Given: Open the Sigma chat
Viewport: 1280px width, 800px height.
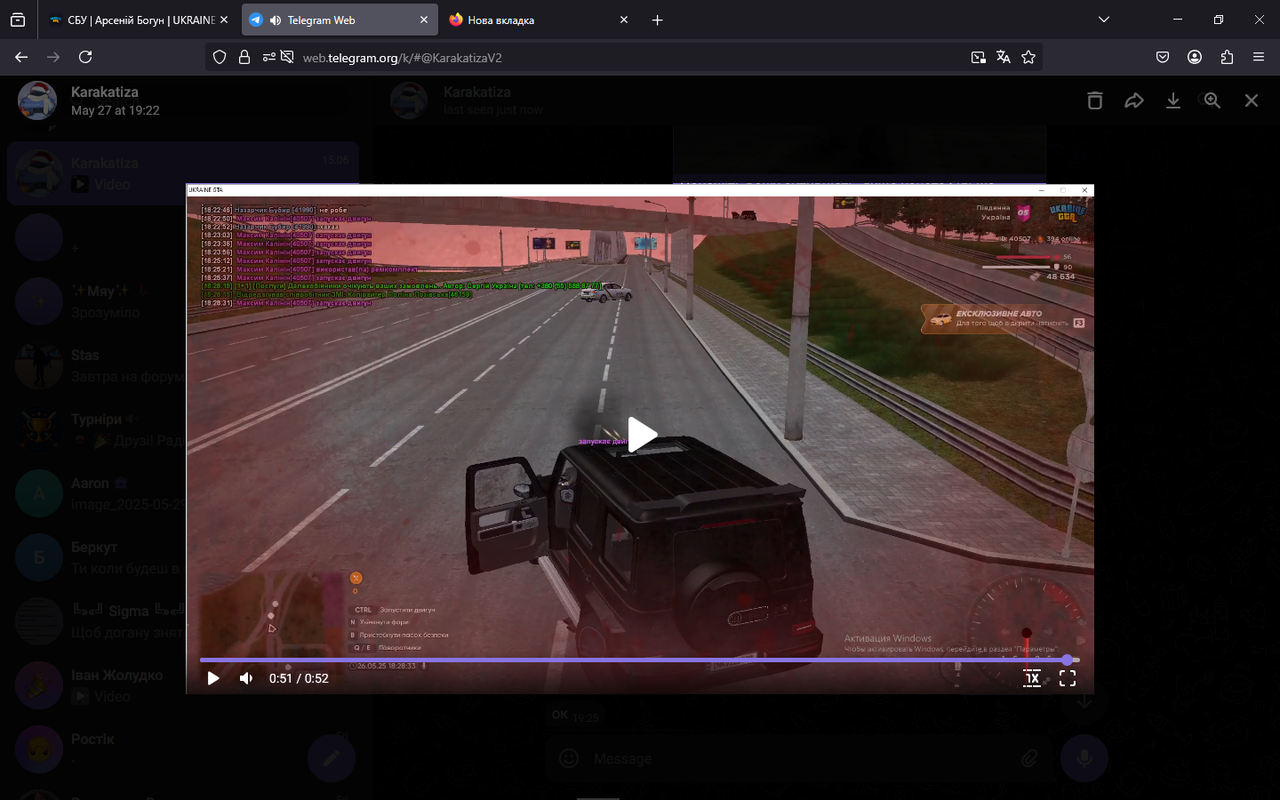Looking at the screenshot, I should pos(183,622).
